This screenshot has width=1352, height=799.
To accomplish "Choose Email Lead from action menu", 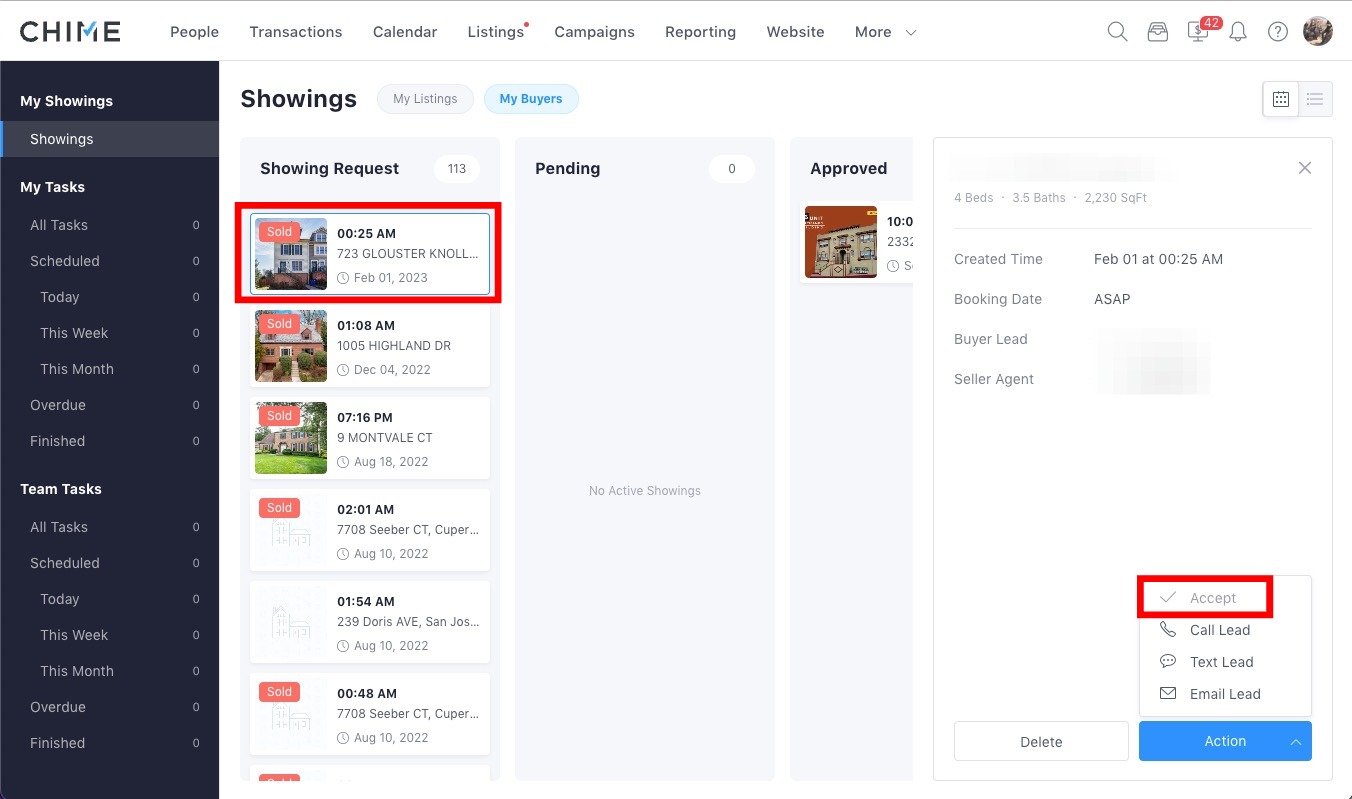I will click(x=1224, y=694).
